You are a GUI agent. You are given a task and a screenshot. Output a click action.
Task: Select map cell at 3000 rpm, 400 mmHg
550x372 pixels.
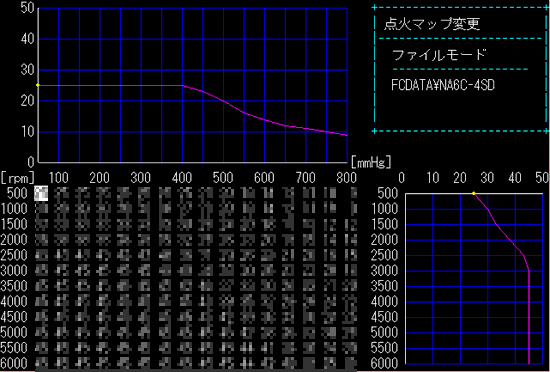185,270
